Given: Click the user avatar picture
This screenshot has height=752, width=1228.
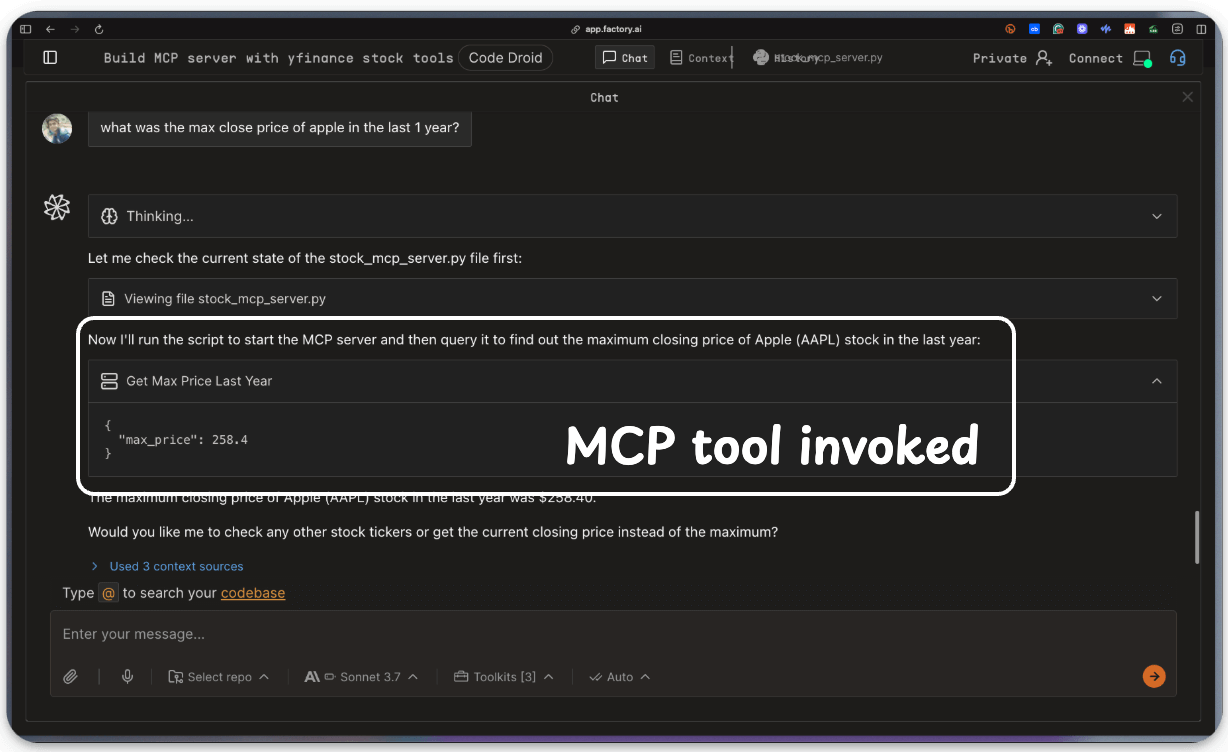Looking at the screenshot, I should [57, 128].
